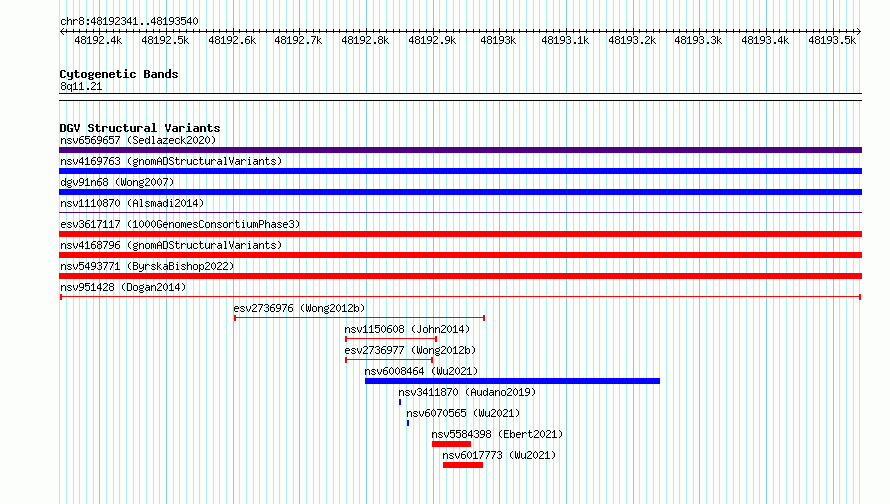Screen dimensions: 890x504
Task: Select the blue dgv91n68 variant bar
Action: coord(460,192)
